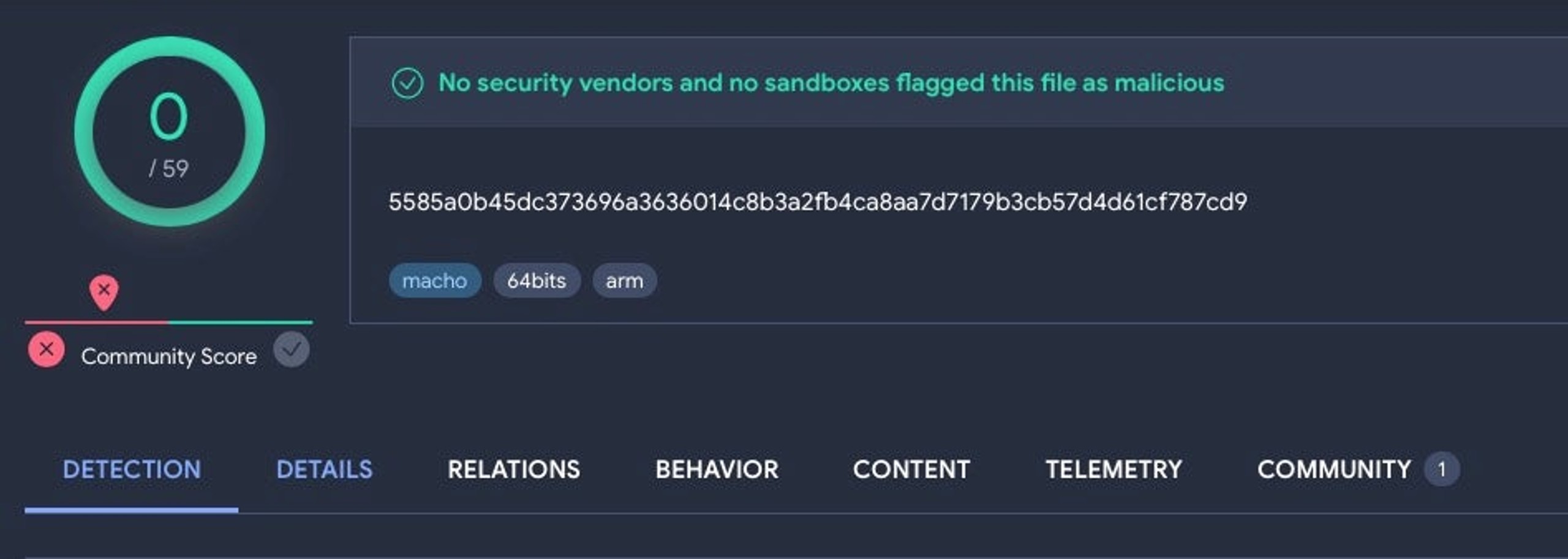Image resolution: width=1568 pixels, height=559 pixels.
Task: Click the red X community downvote icon
Action: pyautogui.click(x=46, y=350)
